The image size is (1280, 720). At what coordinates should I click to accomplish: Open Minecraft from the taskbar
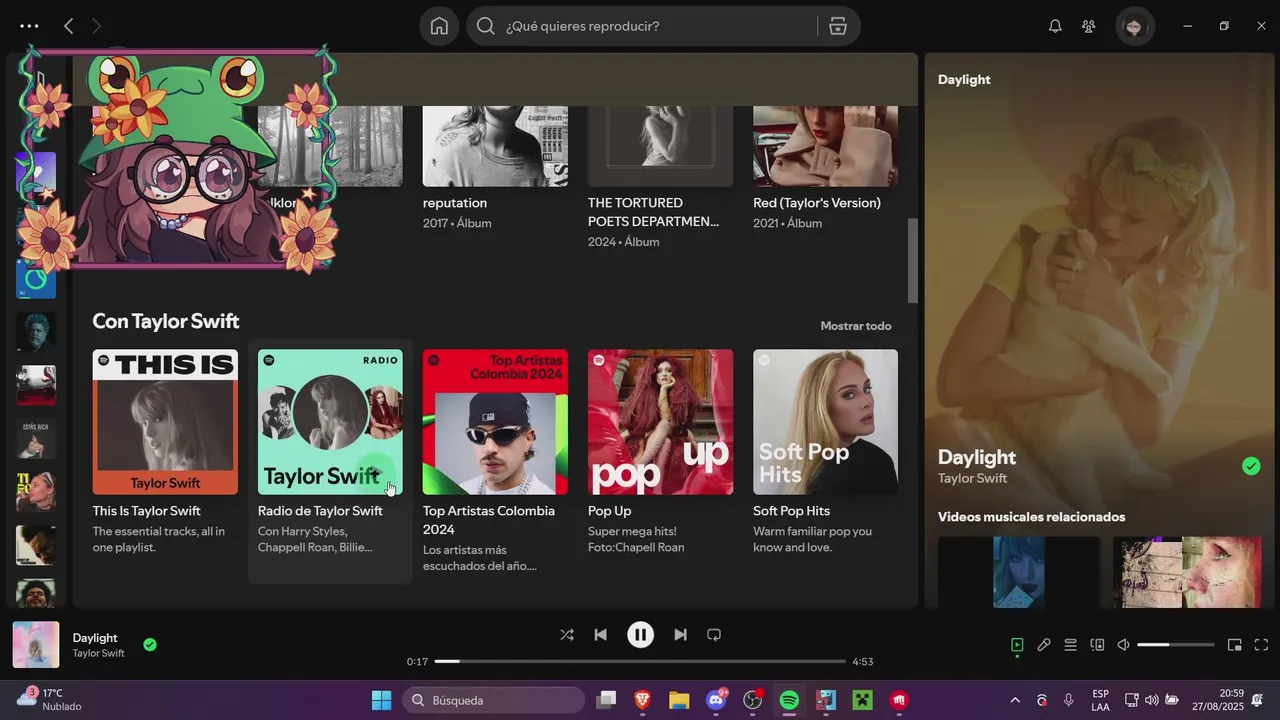(862, 700)
